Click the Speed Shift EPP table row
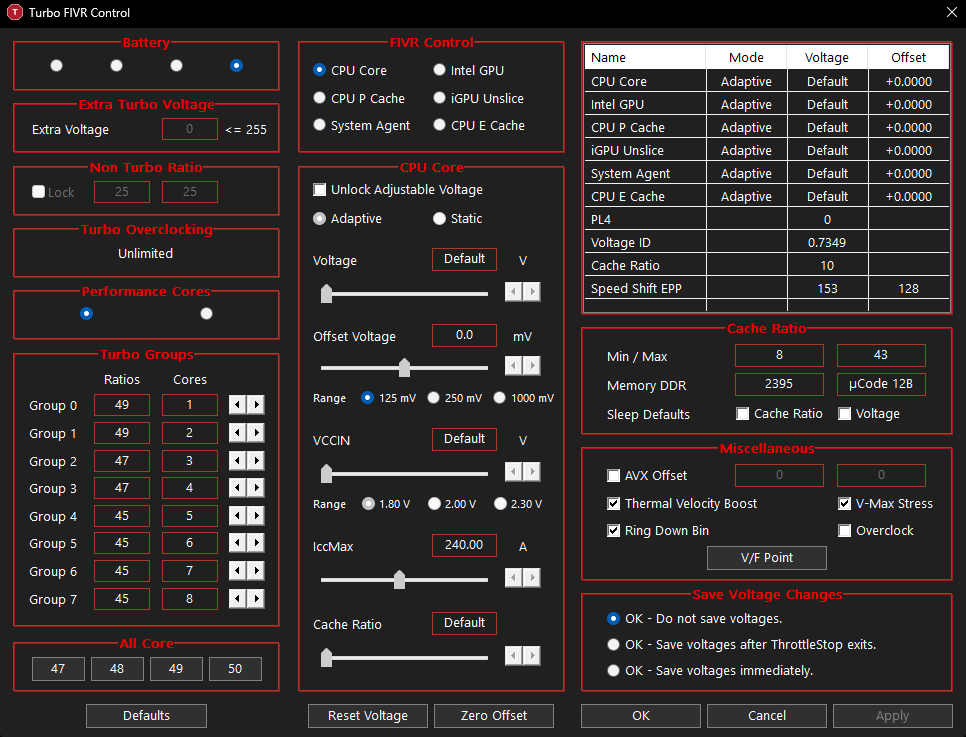The height and width of the screenshot is (737, 966). pos(766,288)
